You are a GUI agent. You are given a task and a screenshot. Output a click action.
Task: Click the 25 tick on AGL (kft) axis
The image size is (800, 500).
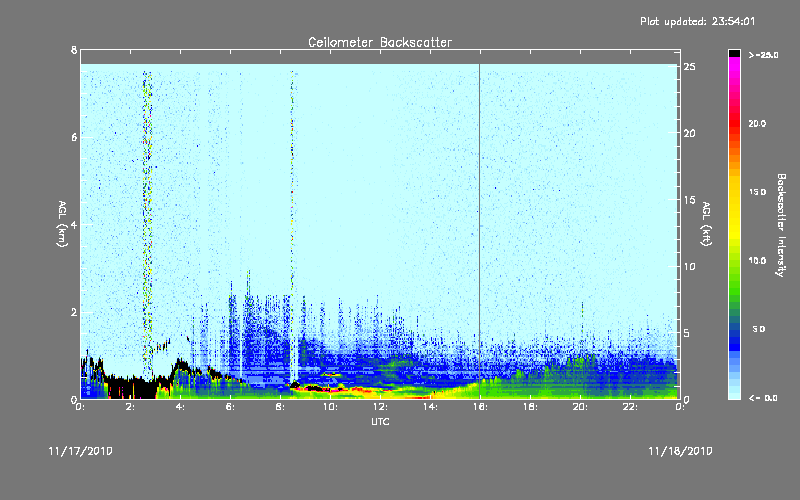click(690, 67)
